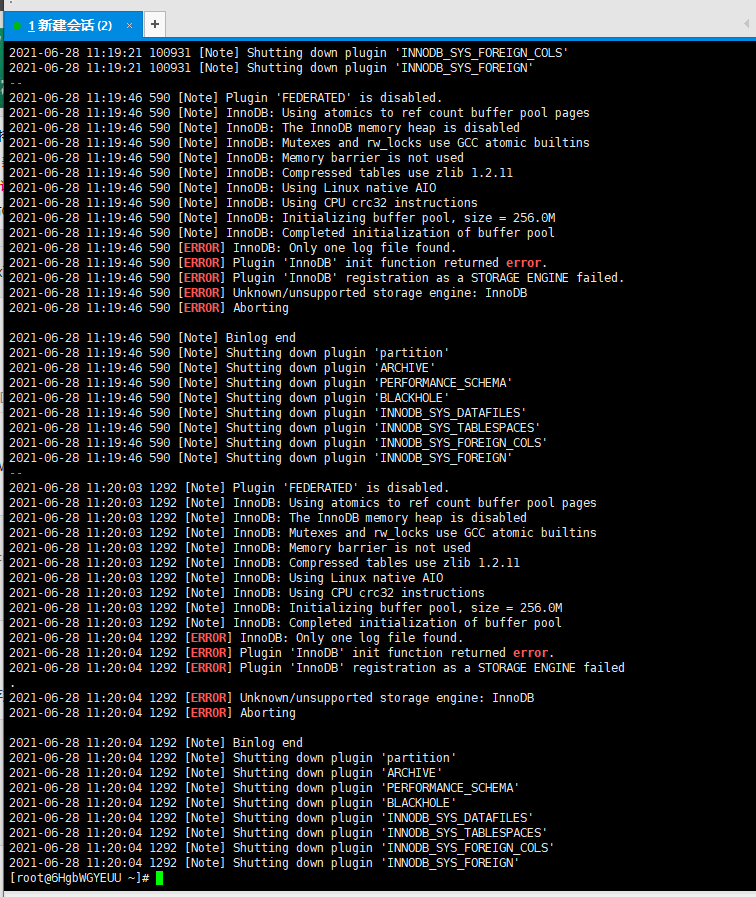The height and width of the screenshot is (897, 756).
Task: Open a new session tab with plus button
Action: point(154,25)
